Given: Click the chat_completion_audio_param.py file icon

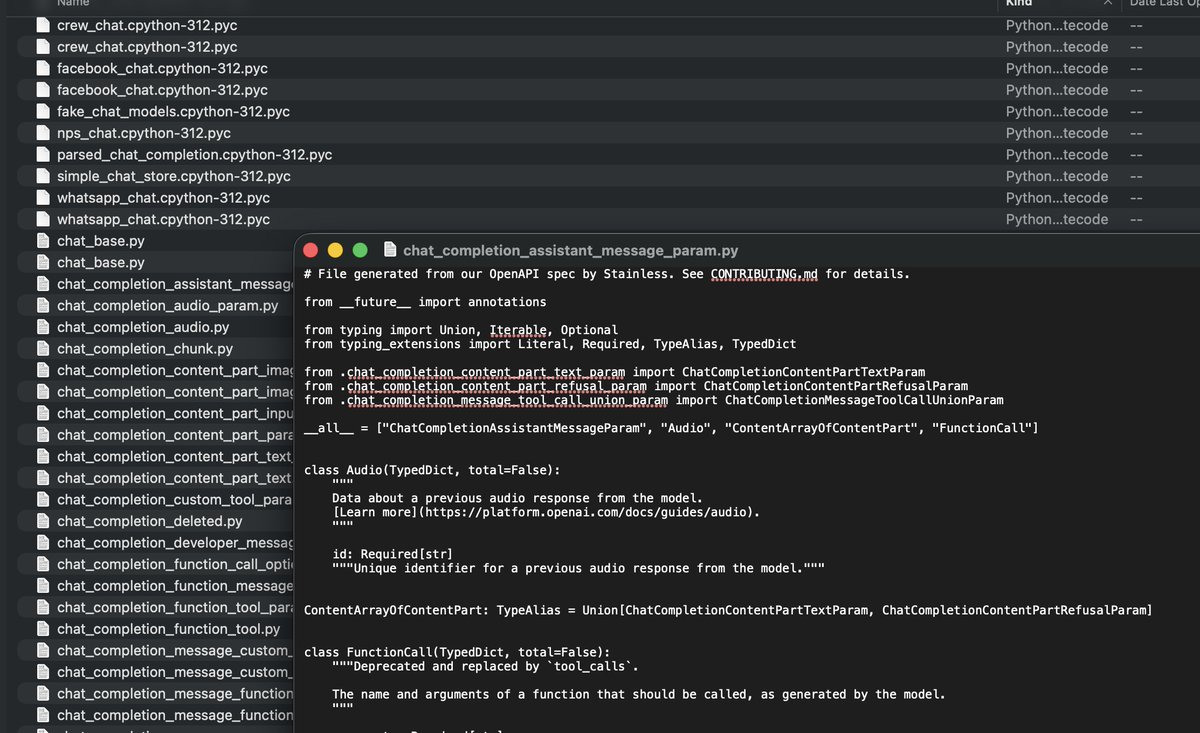Looking at the screenshot, I should 43,306.
